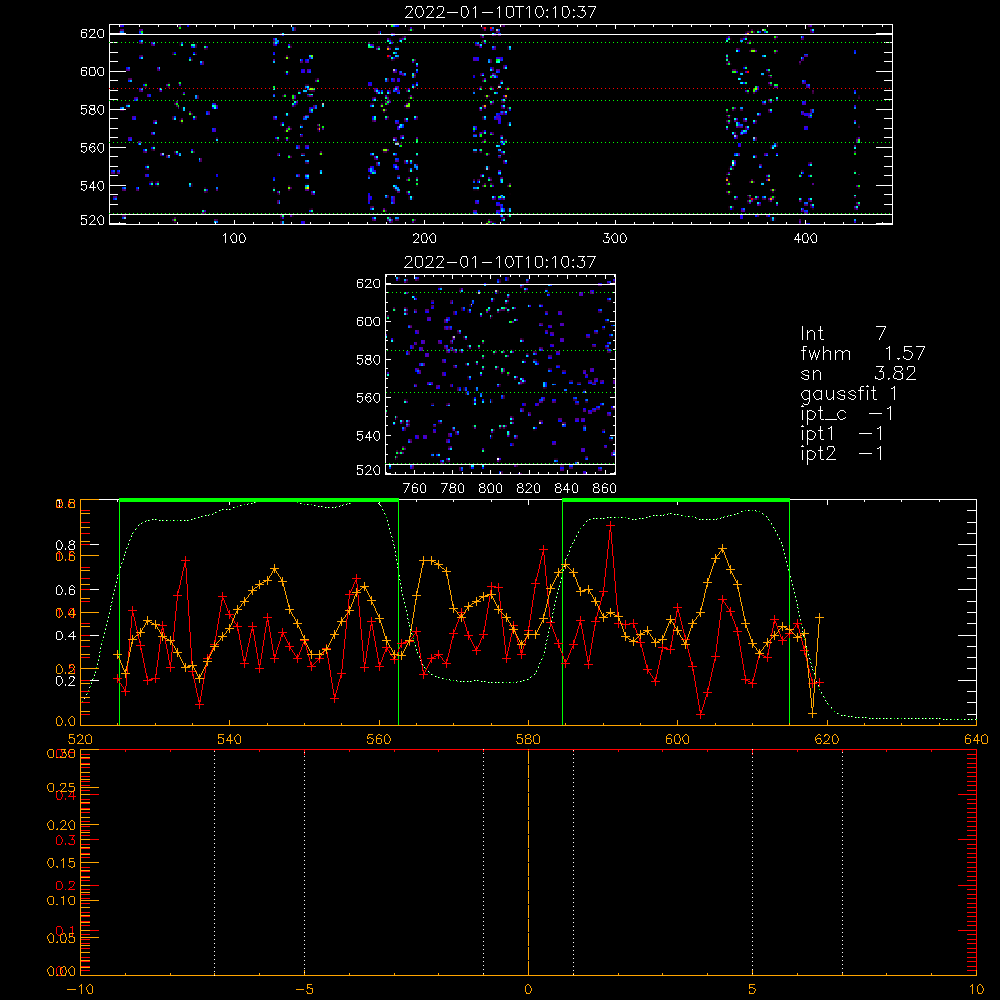
Task: Click x-axis label 820 under middle image
Action: [x=529, y=489]
